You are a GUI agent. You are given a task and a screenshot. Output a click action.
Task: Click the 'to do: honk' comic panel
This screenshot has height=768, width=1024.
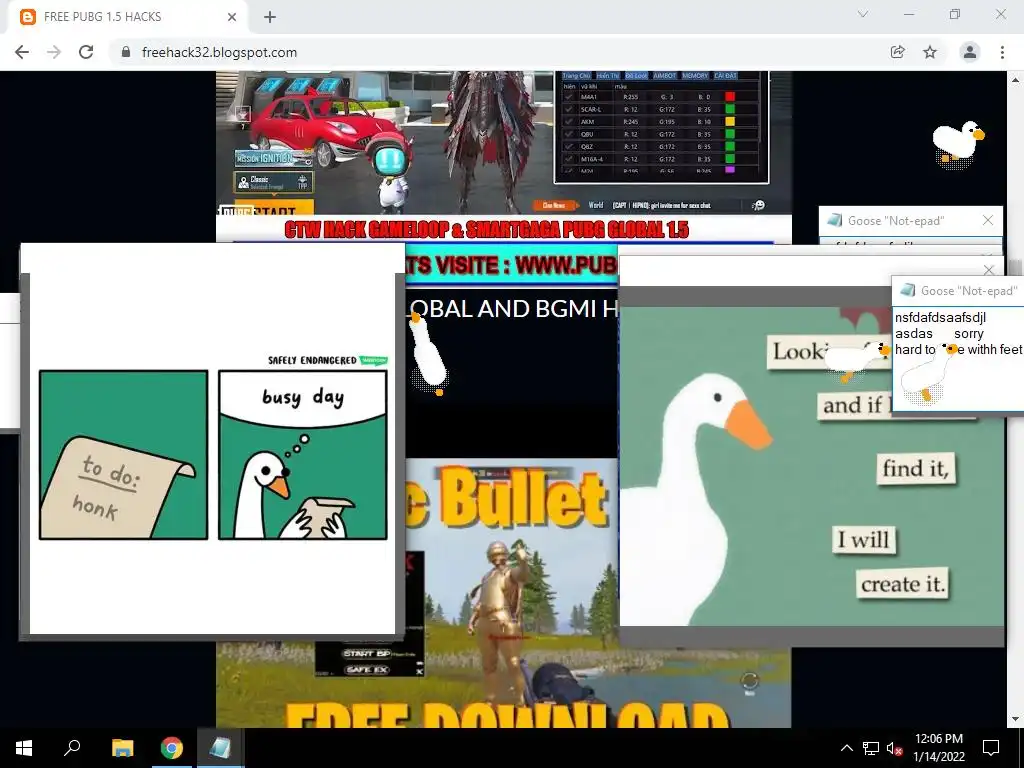123,455
